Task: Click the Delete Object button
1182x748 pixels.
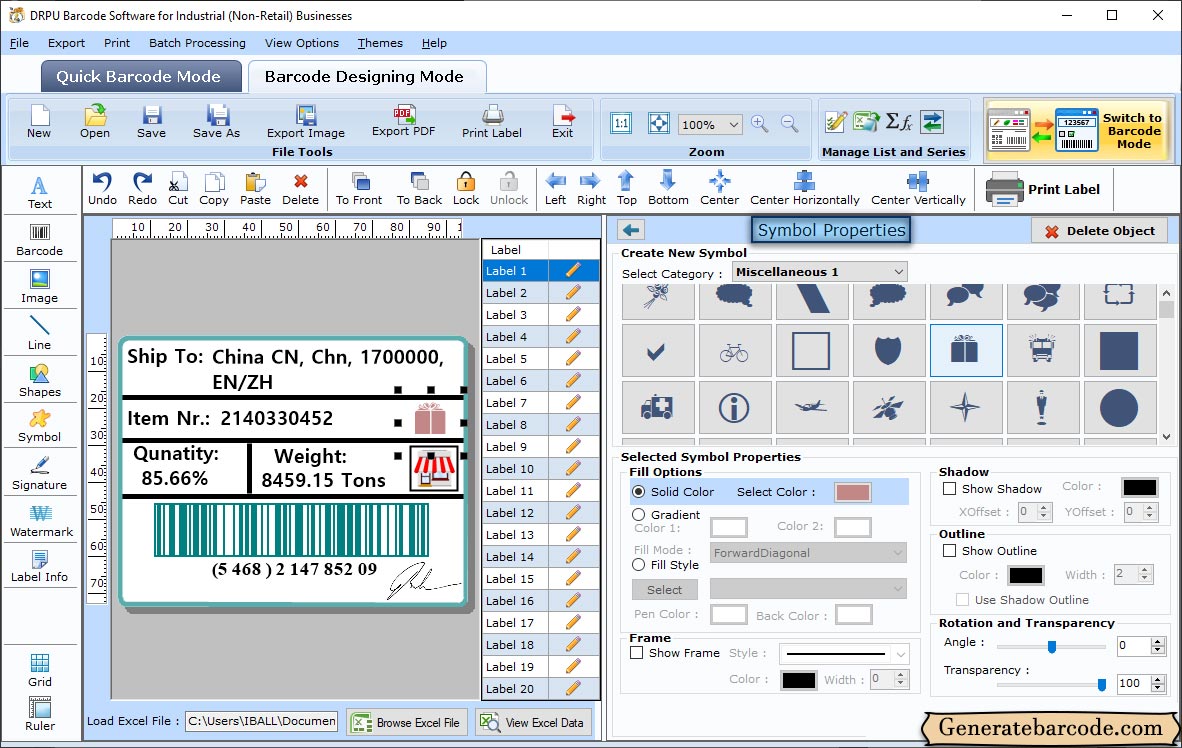Action: [1099, 231]
